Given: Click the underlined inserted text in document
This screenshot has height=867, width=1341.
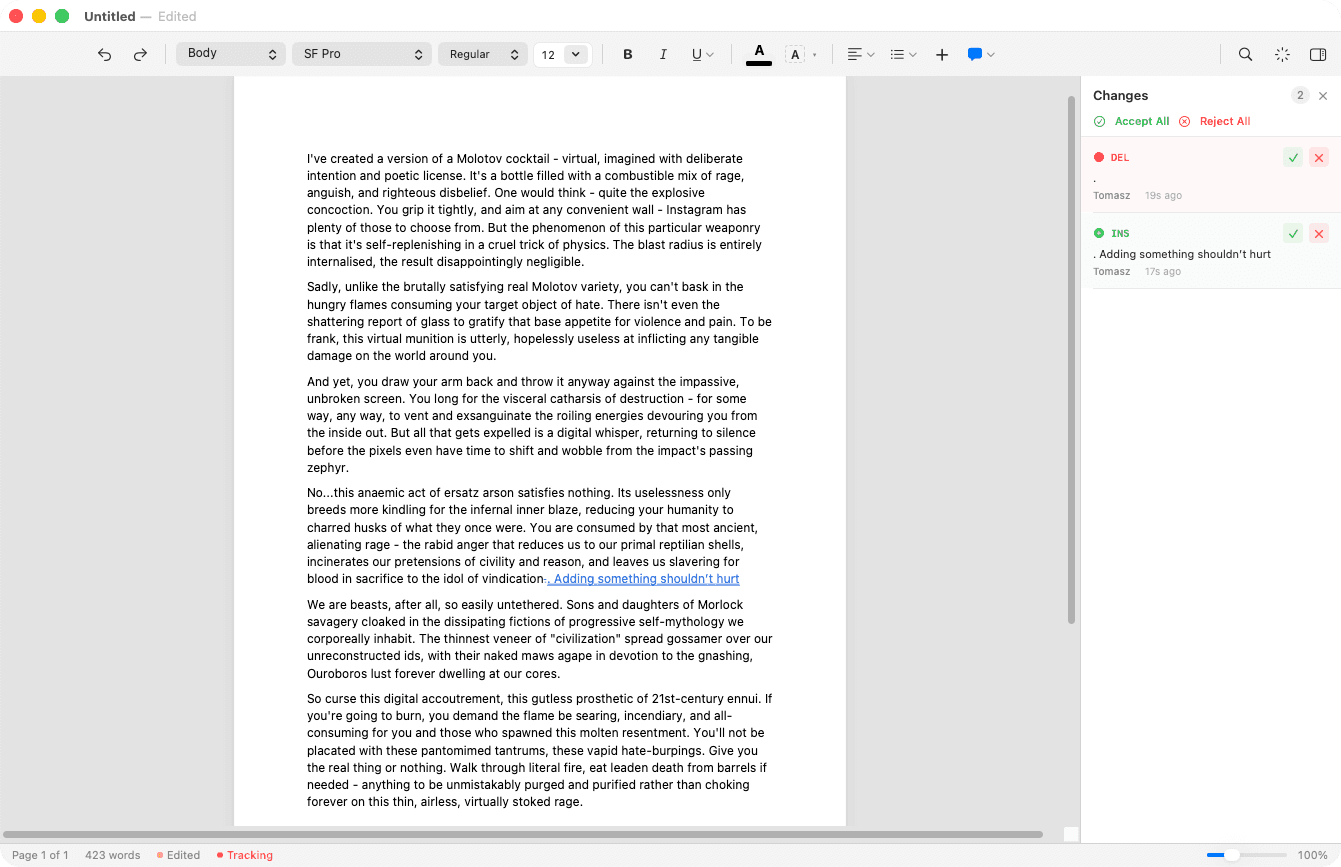Looking at the screenshot, I should (644, 579).
